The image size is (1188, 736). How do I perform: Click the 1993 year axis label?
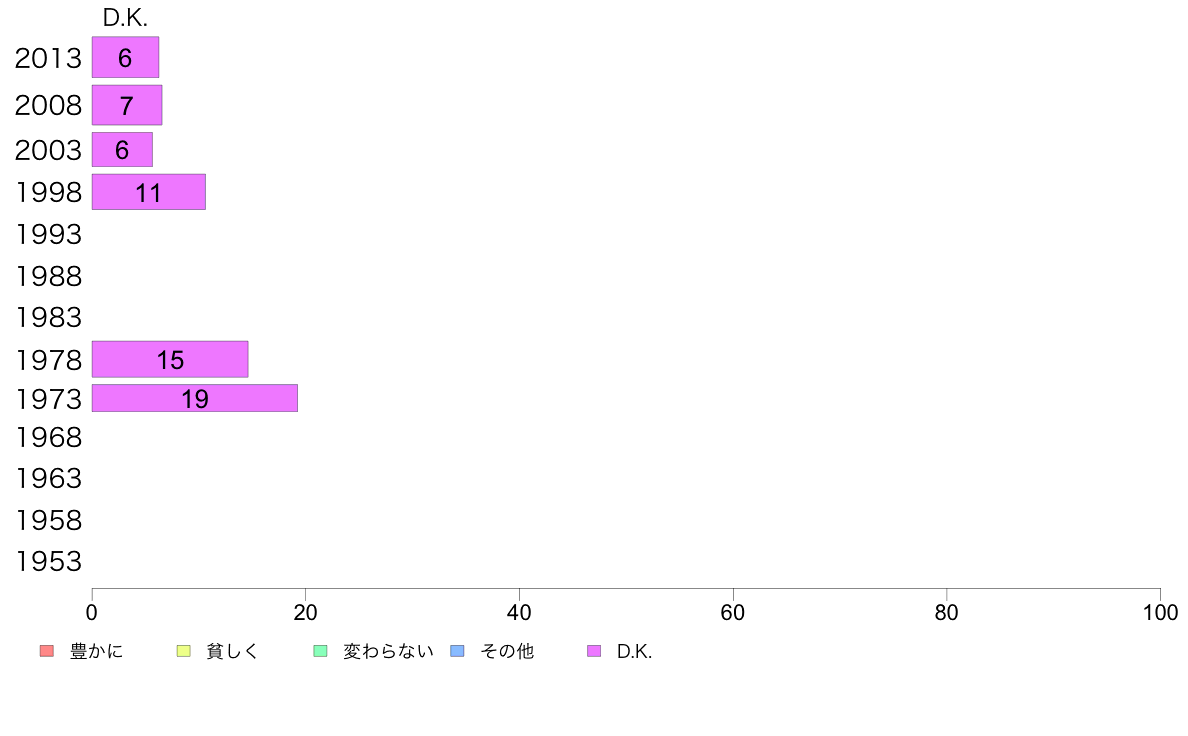[x=48, y=234]
